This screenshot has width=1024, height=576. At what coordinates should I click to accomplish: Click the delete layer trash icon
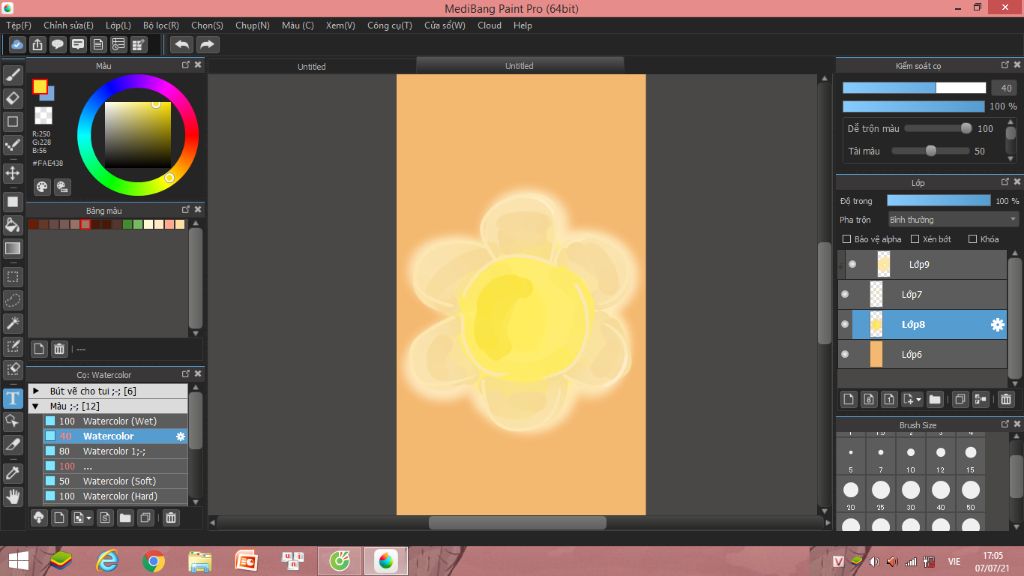[x=1006, y=399]
